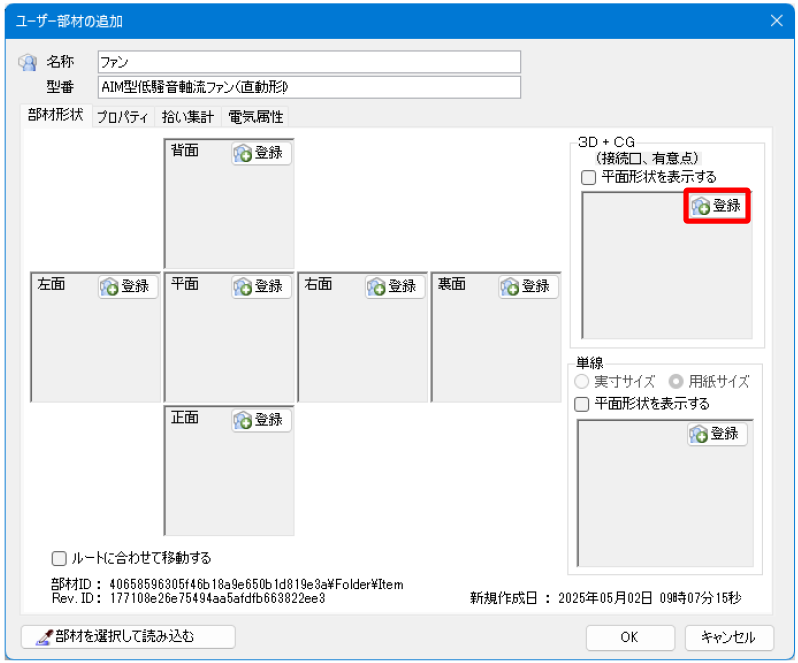Close the ユーザー部材の追加 dialog
798x663 pixels.
point(777,21)
